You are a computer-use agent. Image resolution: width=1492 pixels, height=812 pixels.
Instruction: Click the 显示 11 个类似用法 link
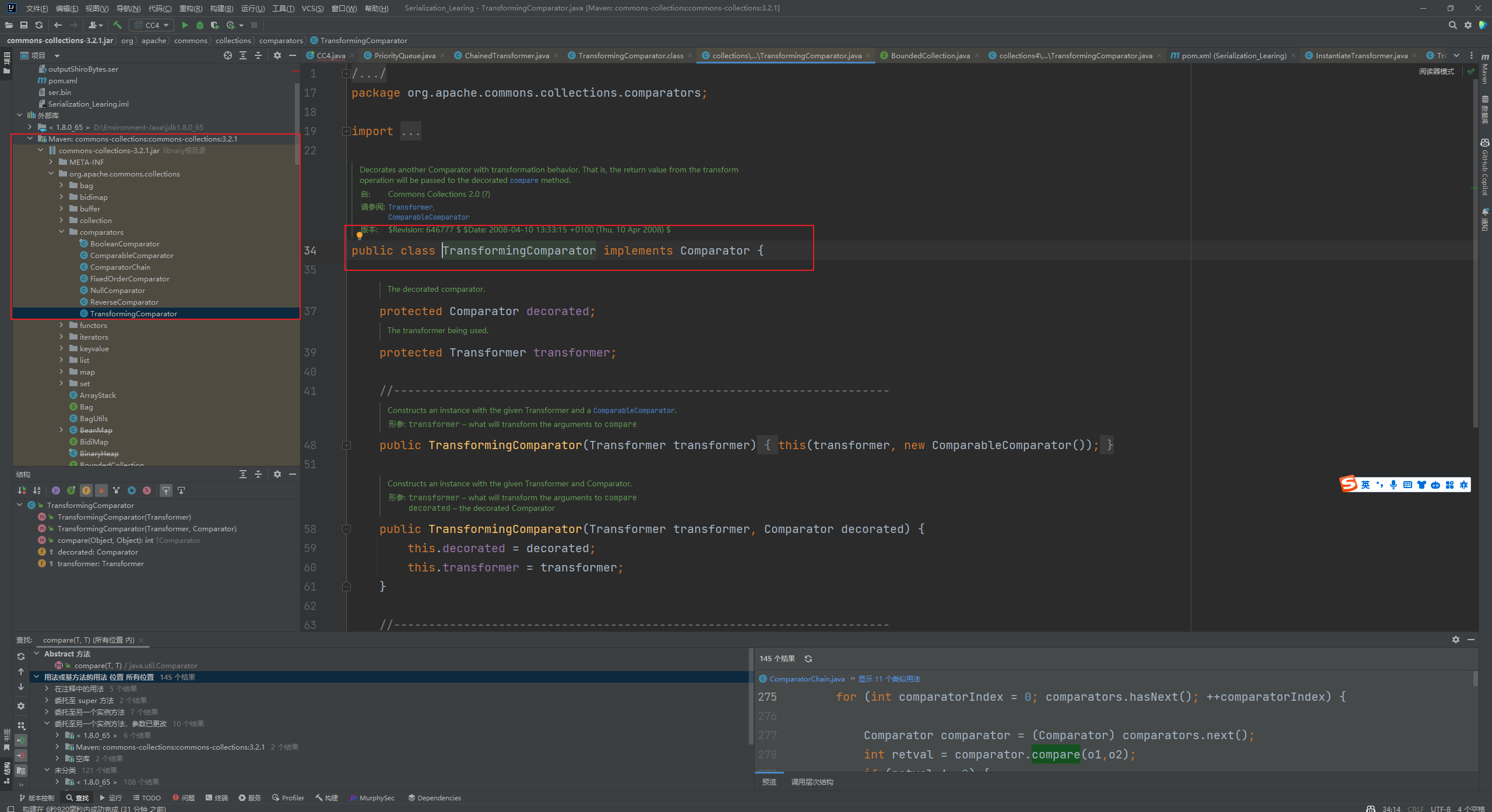click(889, 679)
